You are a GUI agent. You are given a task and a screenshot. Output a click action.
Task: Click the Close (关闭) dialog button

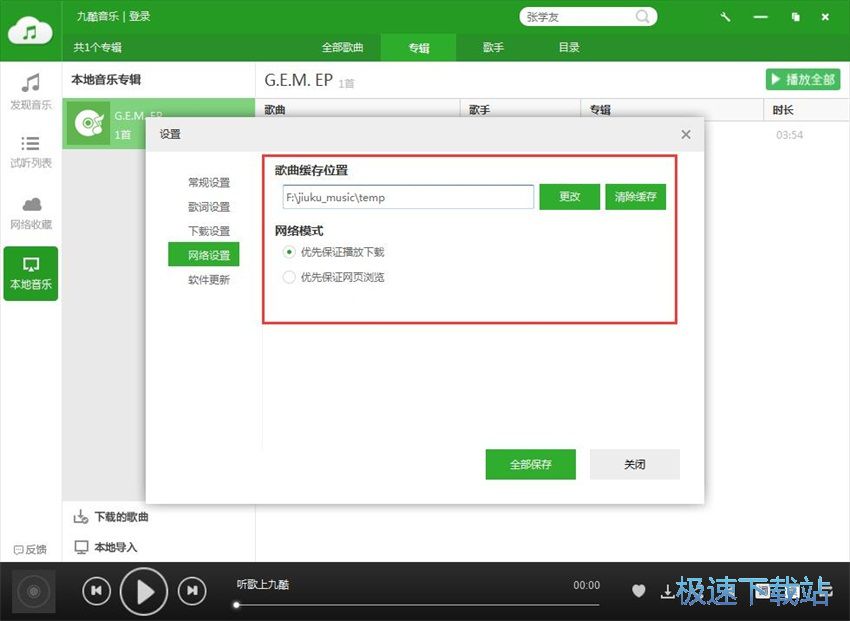(635, 464)
